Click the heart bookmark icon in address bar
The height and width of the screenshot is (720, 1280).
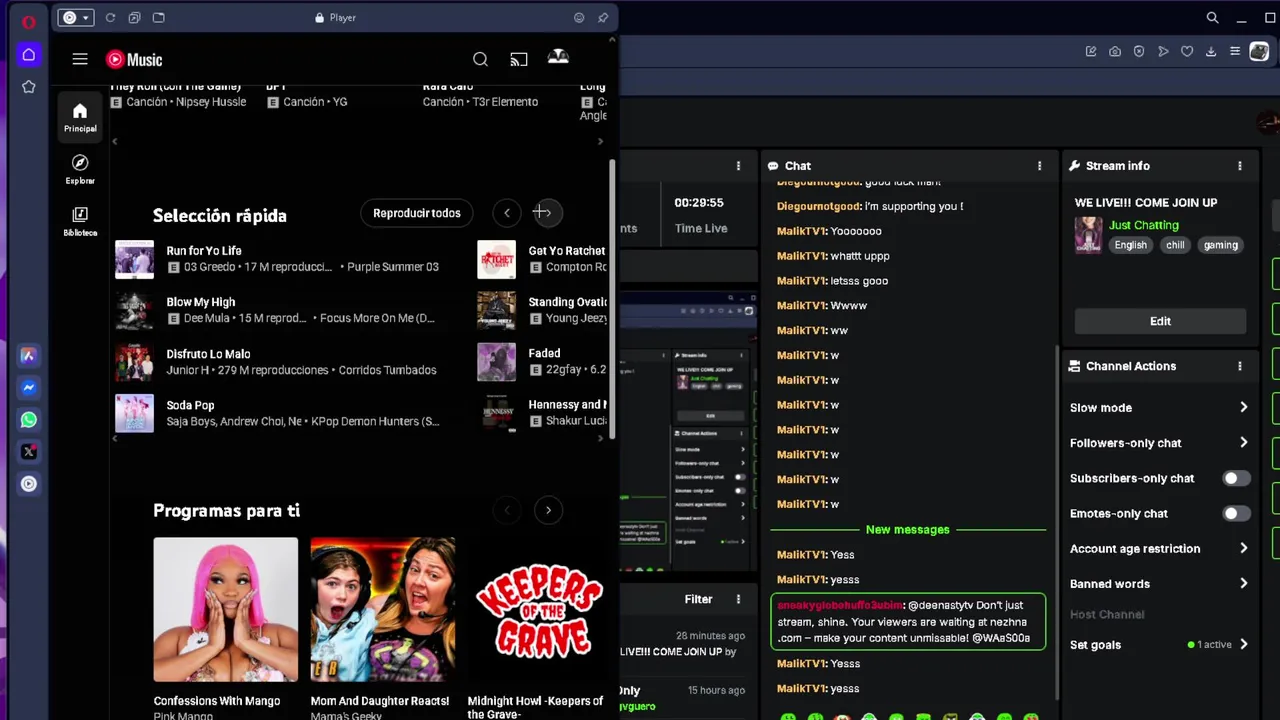point(1187,52)
